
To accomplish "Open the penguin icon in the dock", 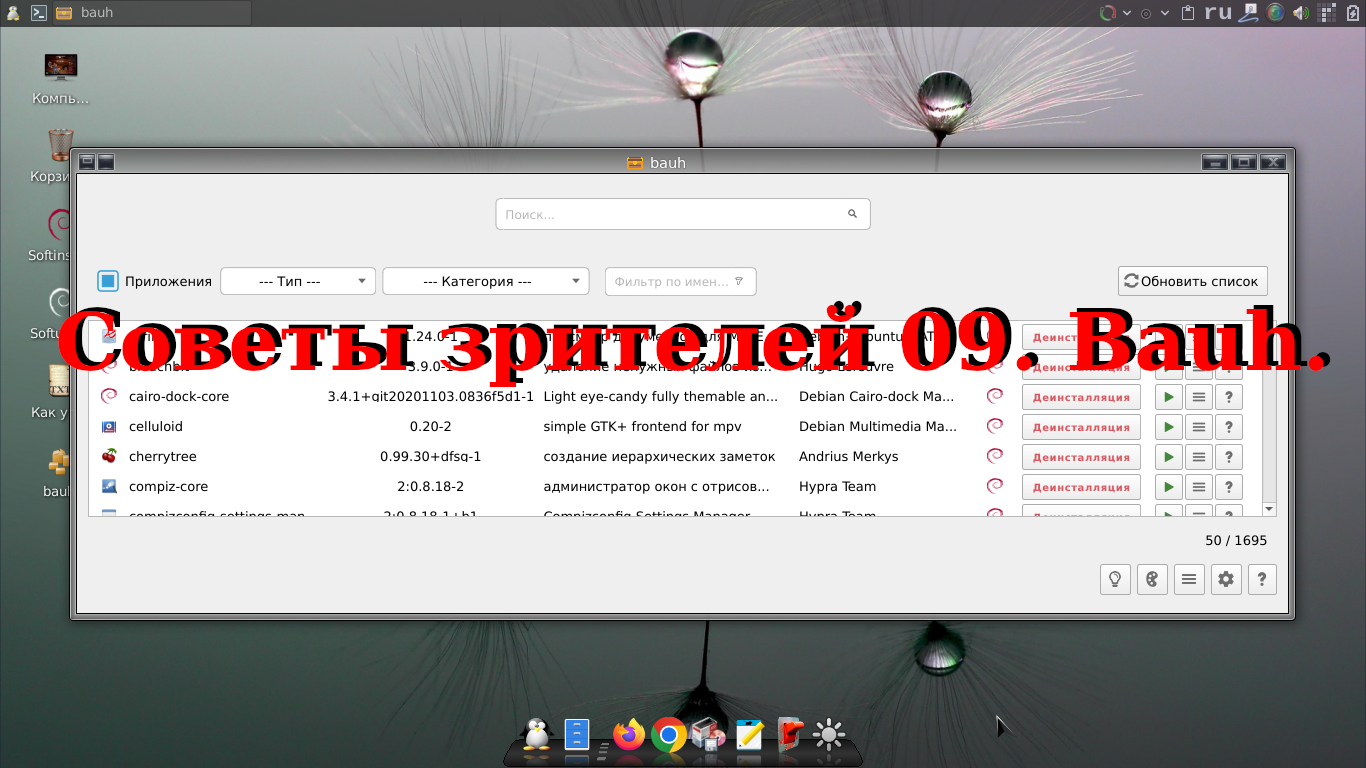I will pos(537,735).
